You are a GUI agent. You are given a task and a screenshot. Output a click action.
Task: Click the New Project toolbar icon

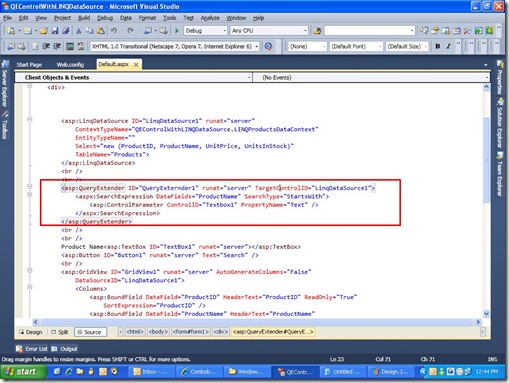pos(11,31)
